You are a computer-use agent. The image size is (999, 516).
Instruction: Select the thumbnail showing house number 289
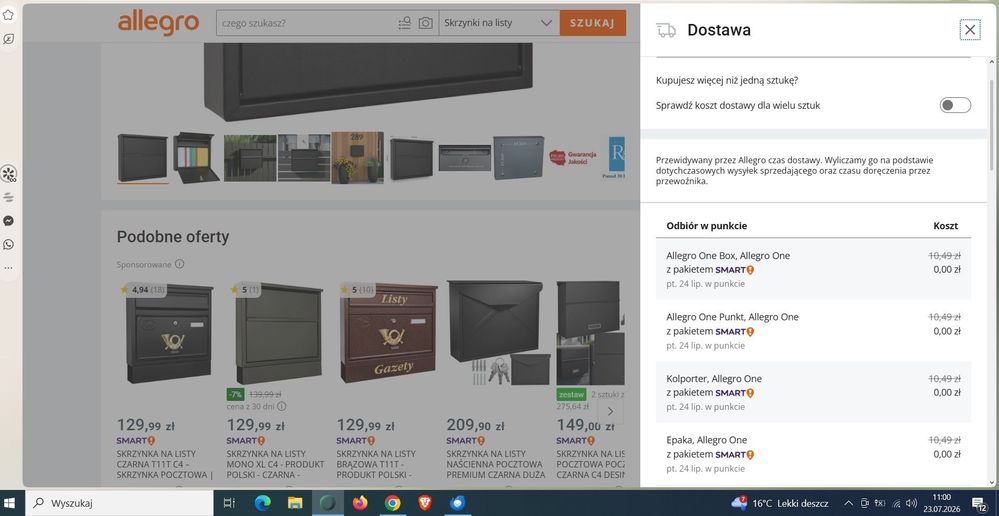pos(357,158)
